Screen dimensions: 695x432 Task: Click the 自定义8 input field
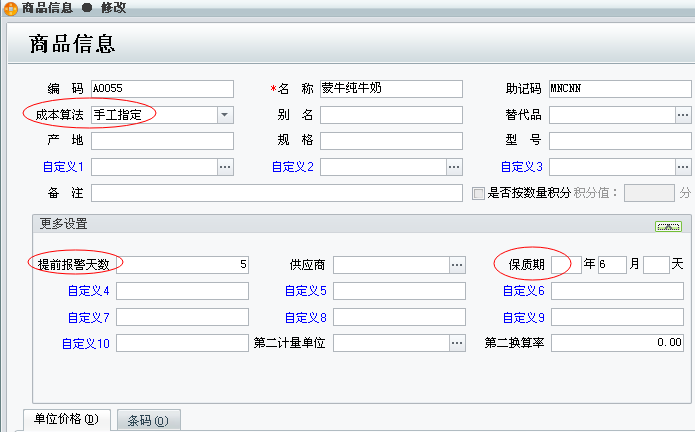[399, 317]
